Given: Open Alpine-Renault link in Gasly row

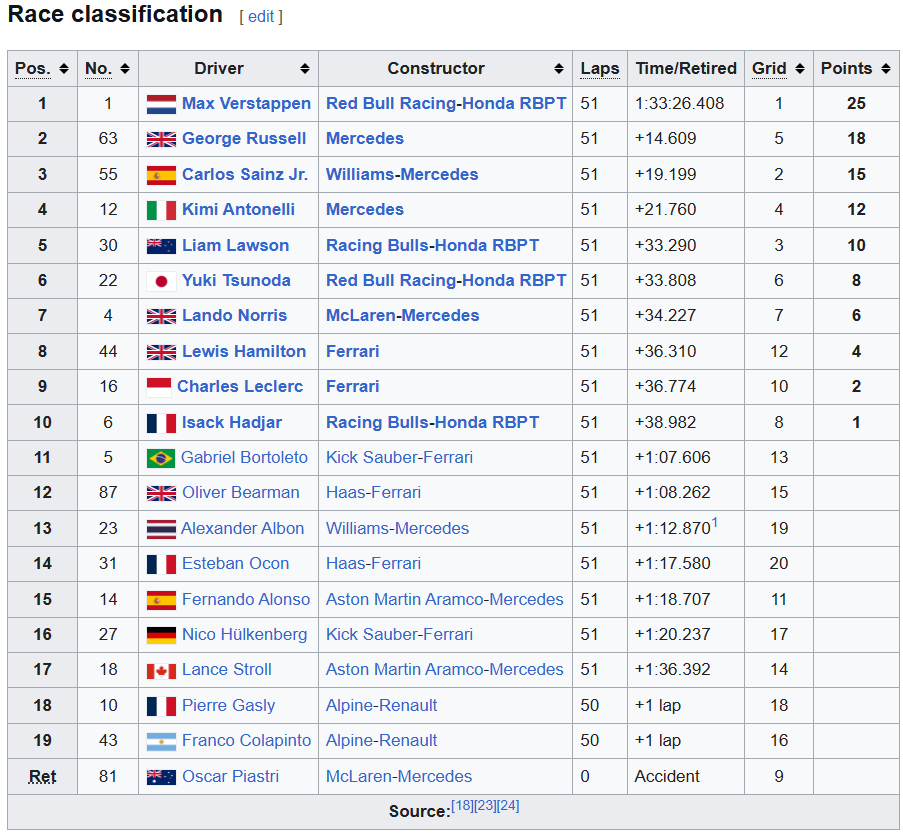Looking at the screenshot, I should pos(381,706).
